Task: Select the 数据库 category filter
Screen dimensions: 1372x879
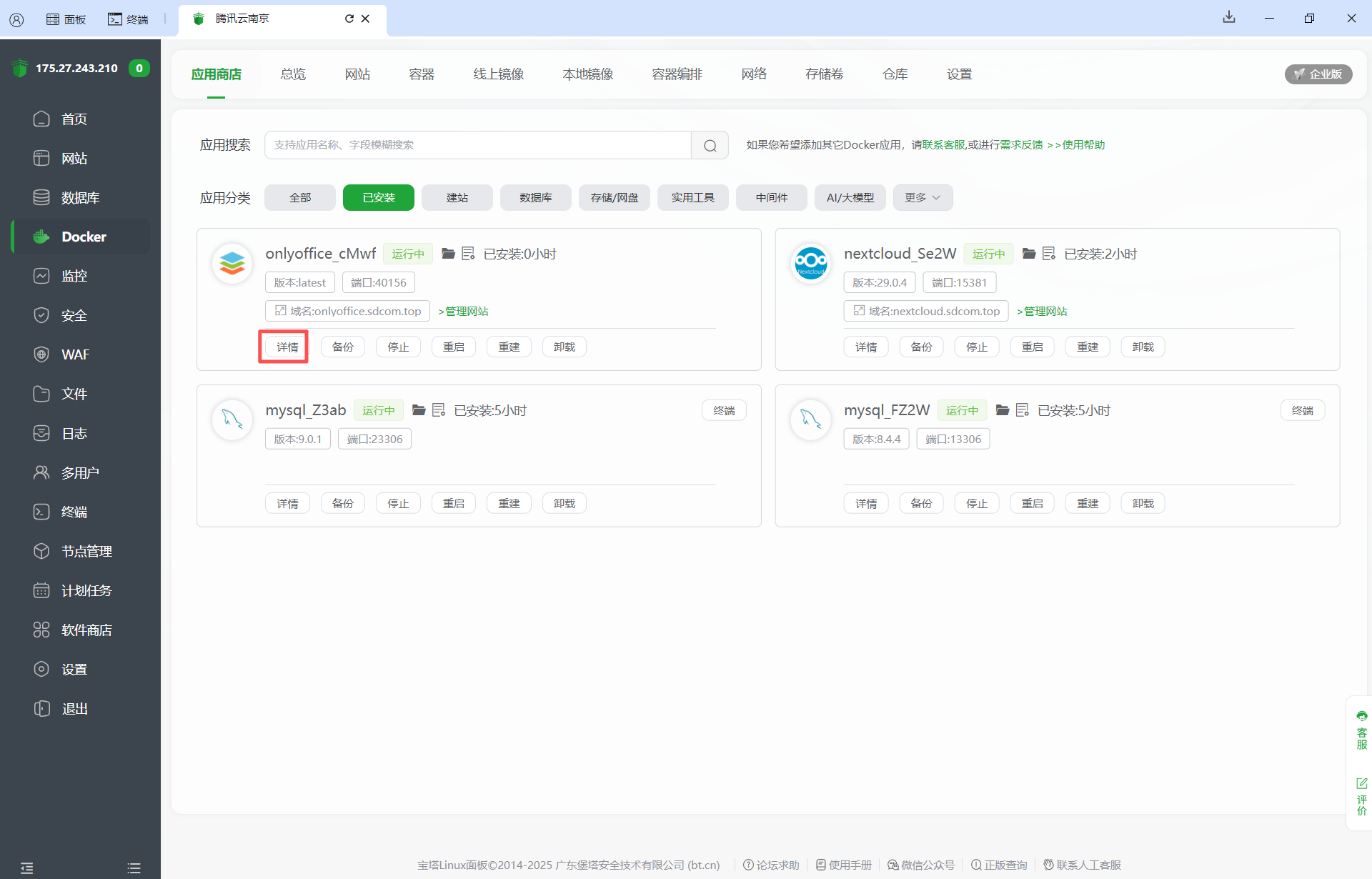Action: [535, 197]
